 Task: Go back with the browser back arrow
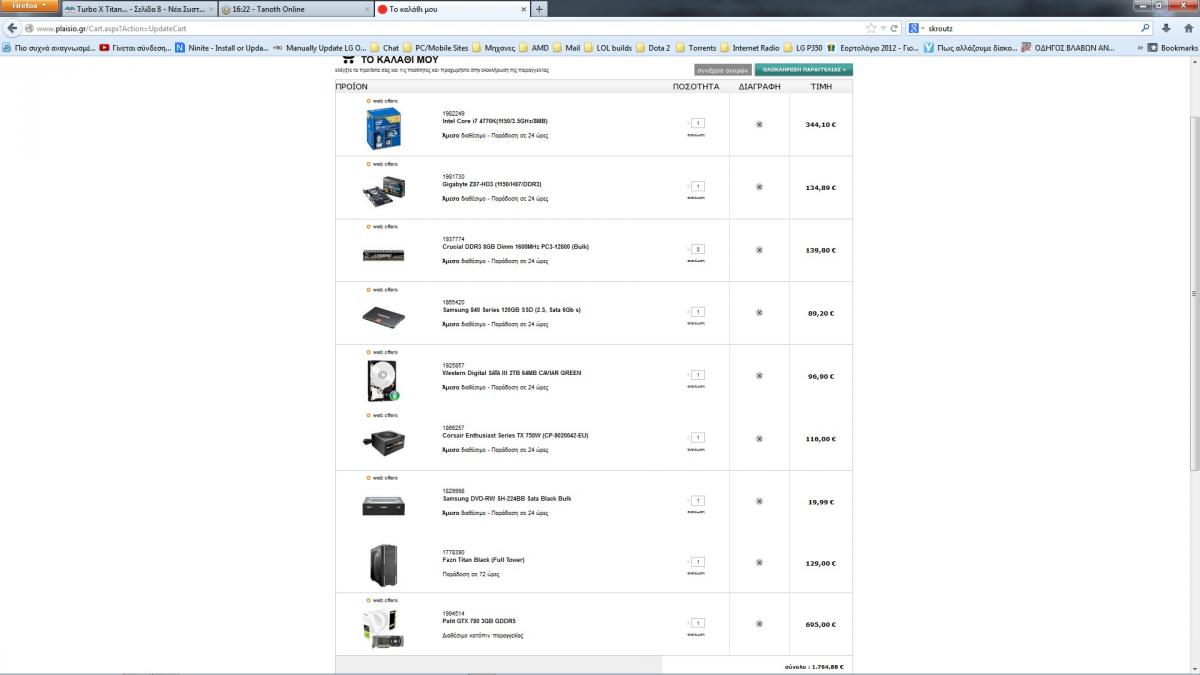(x=12, y=28)
